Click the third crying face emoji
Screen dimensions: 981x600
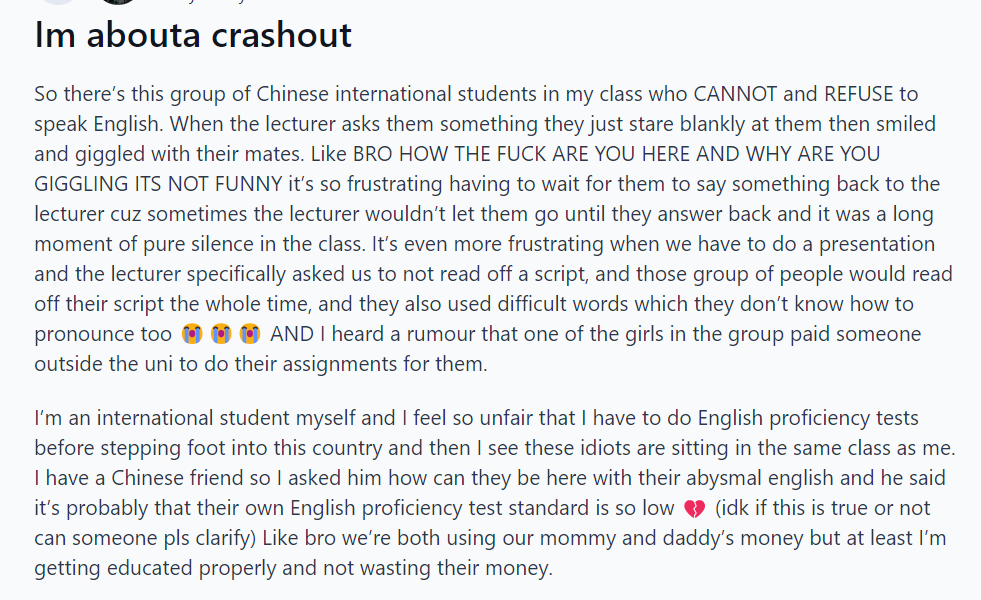pyautogui.click(x=250, y=334)
